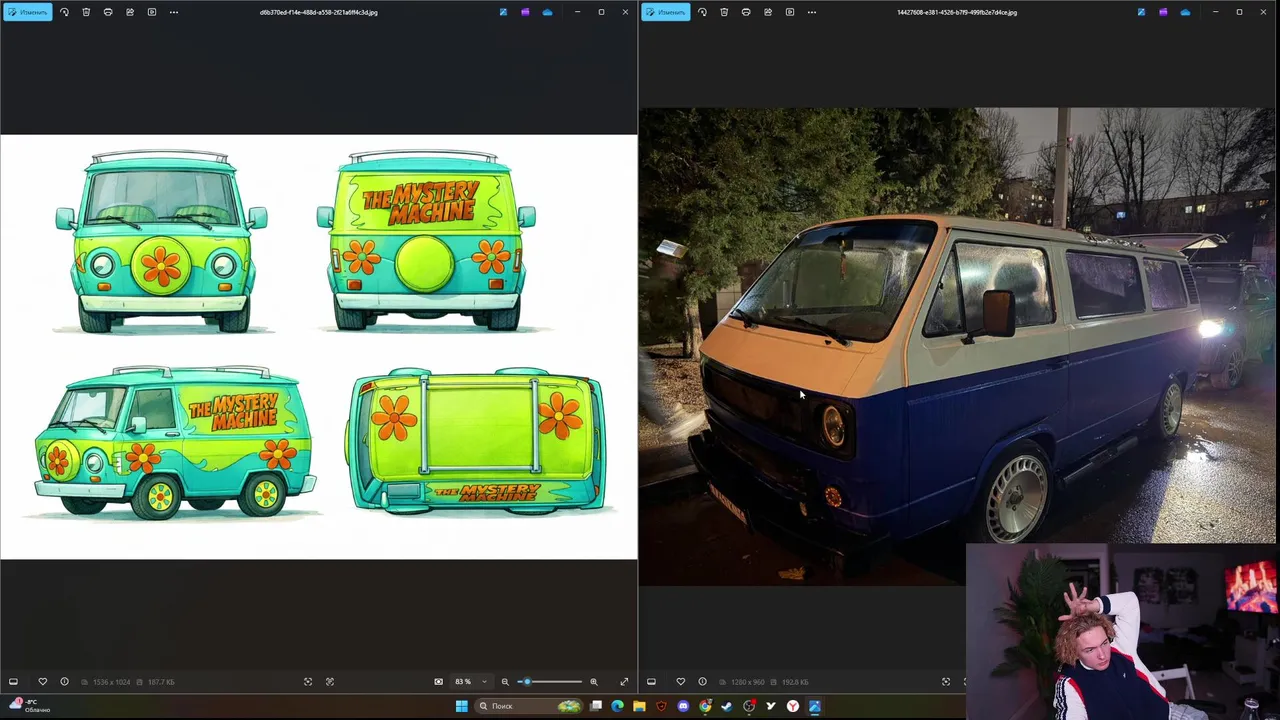Toggle filmstrip in right window status bar

pos(651,682)
